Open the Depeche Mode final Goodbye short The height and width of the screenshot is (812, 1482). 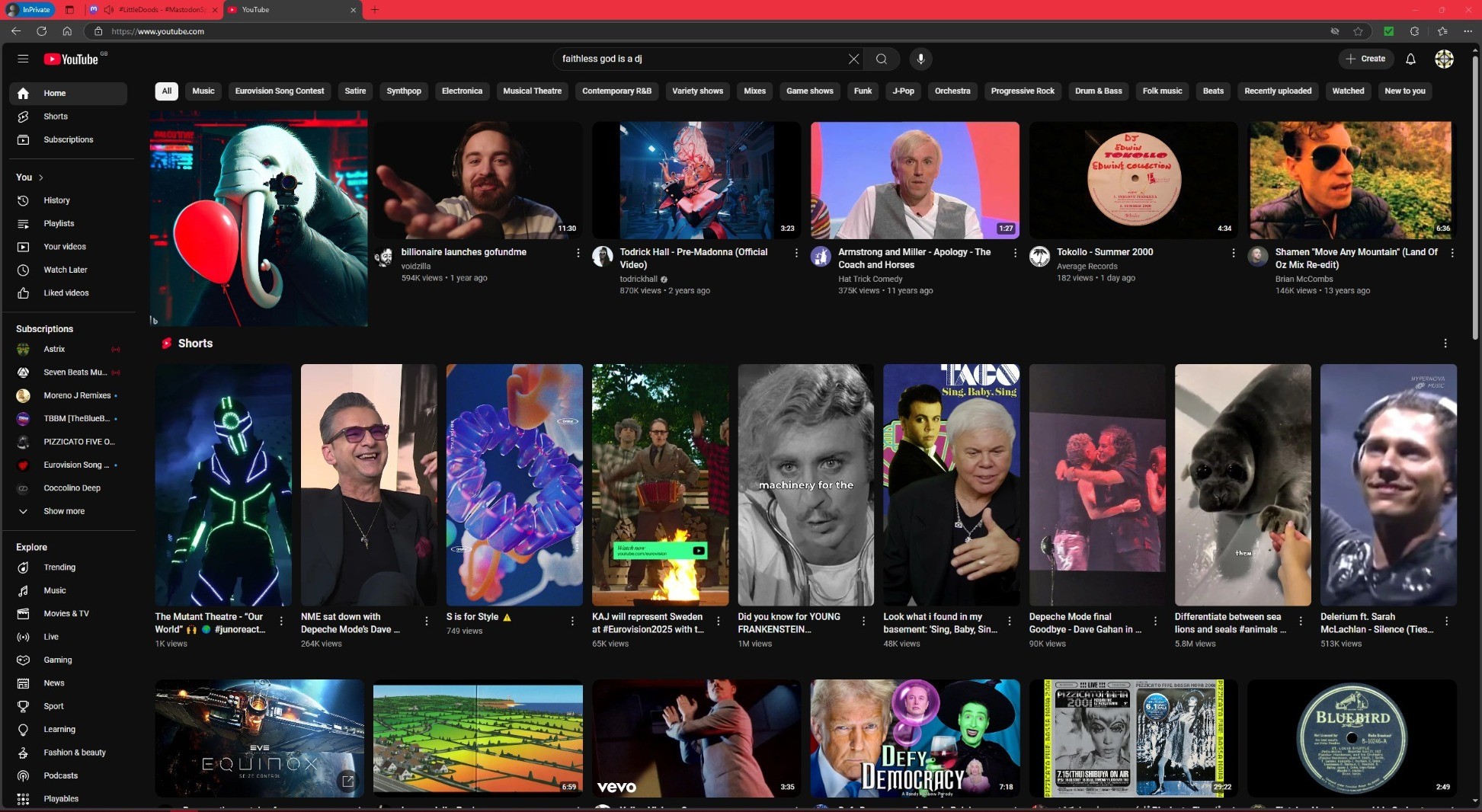pyautogui.click(x=1097, y=485)
